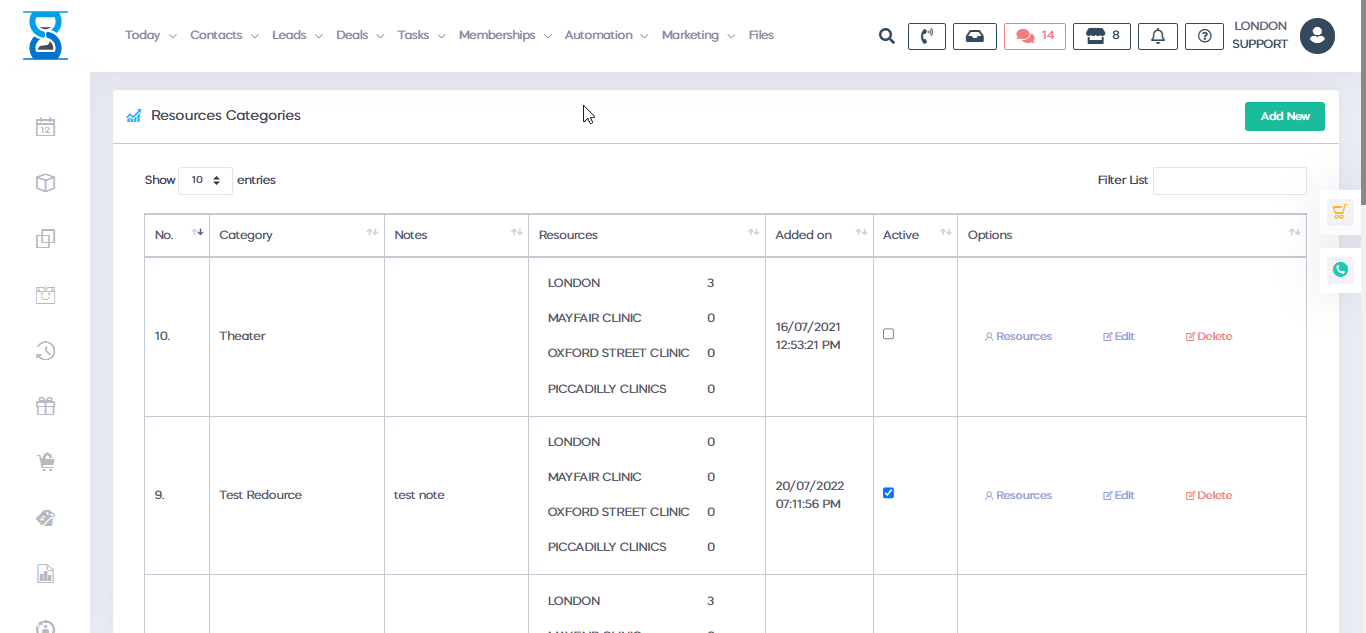Click the Filter List input field
Screen dimensions: 1366x633
coord(1229,180)
